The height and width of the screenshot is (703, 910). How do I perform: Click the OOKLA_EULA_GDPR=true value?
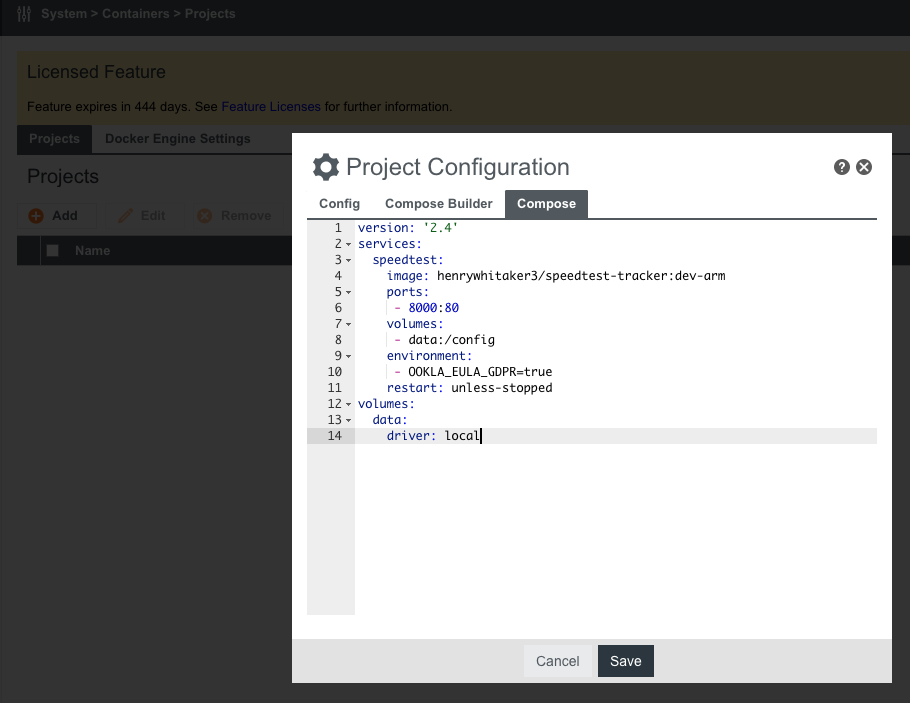click(480, 372)
